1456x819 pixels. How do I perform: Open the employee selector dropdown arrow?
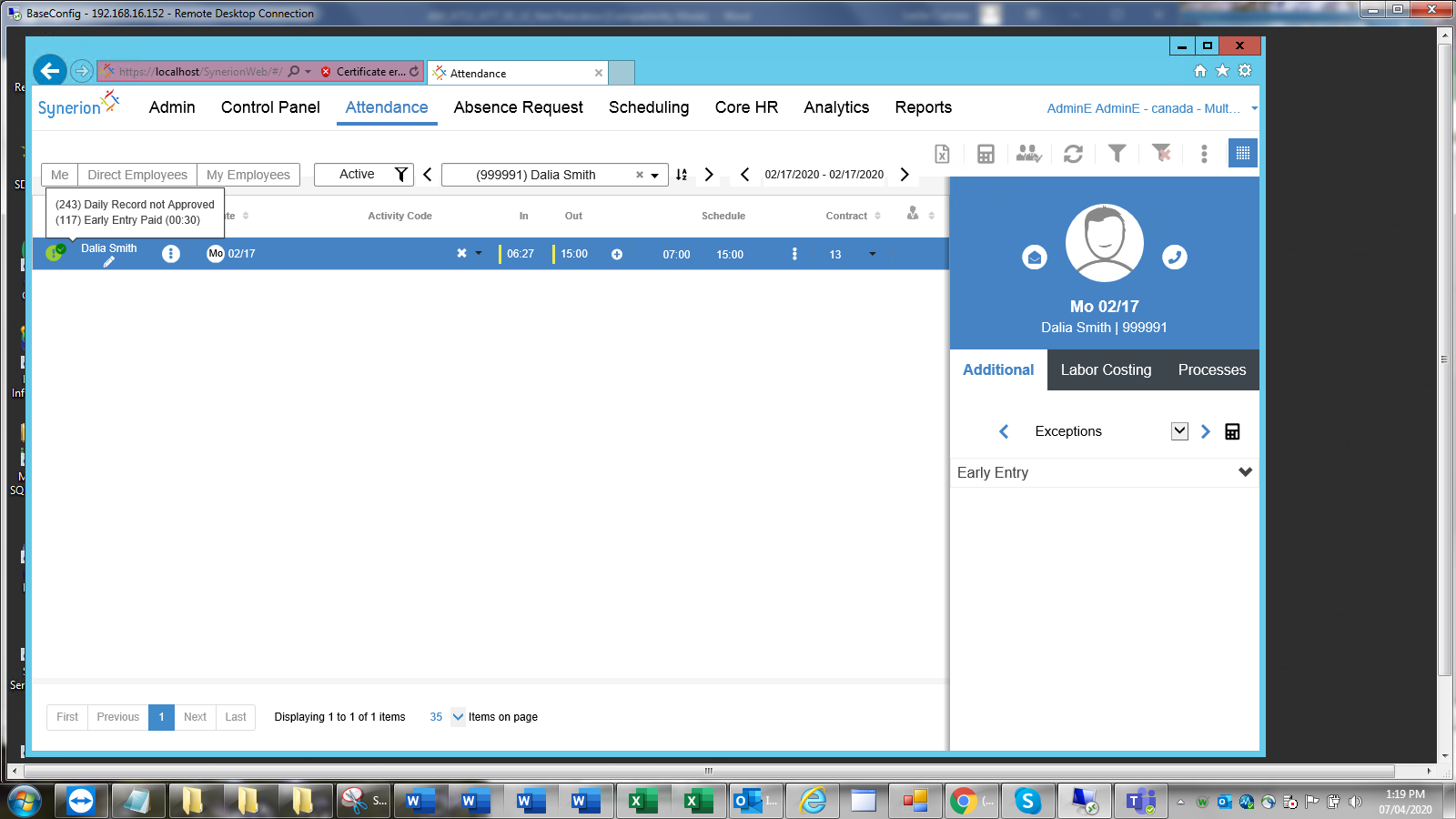click(x=654, y=176)
